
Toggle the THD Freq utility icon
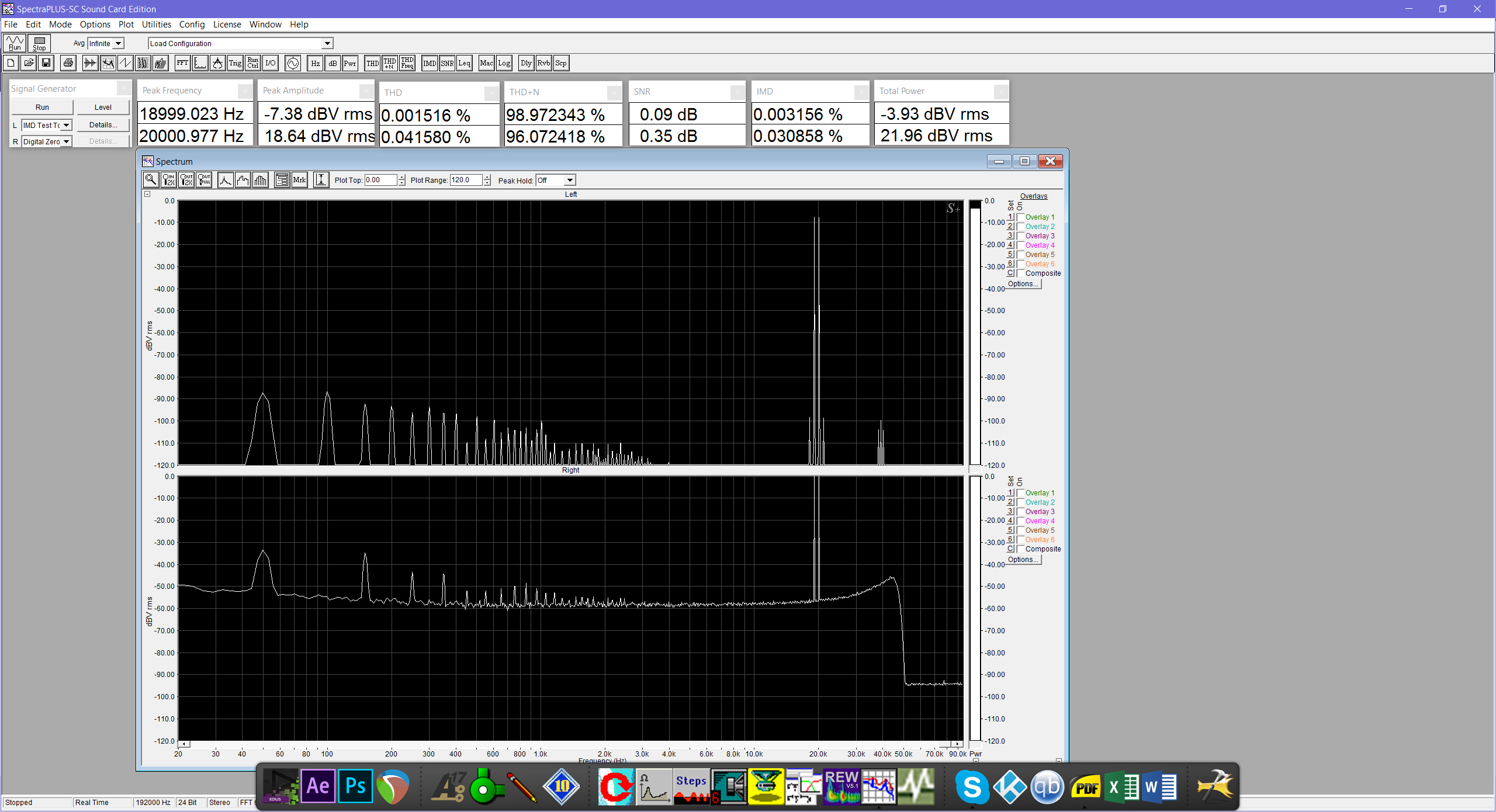click(407, 63)
